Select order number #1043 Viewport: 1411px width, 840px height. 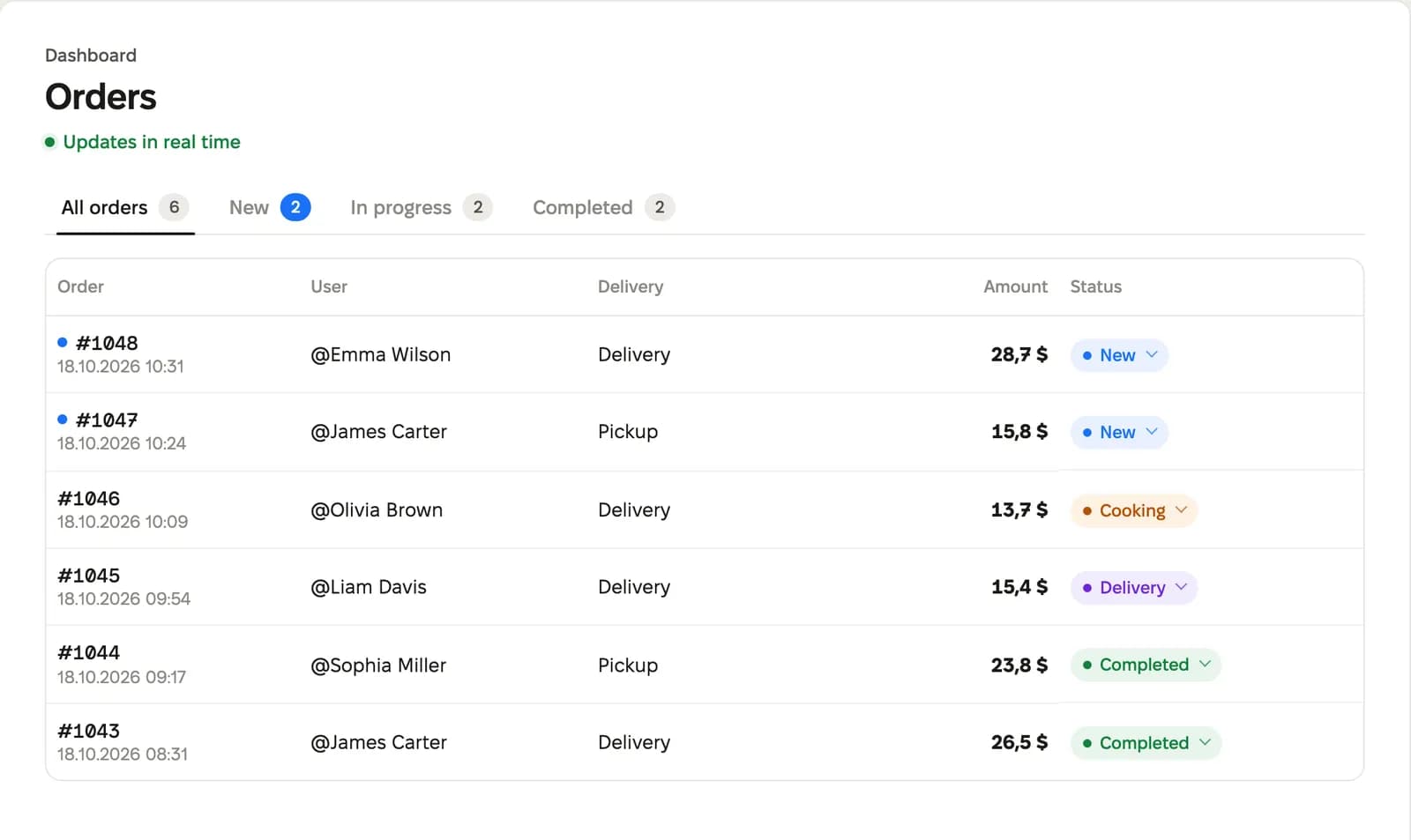pyautogui.click(x=88, y=732)
